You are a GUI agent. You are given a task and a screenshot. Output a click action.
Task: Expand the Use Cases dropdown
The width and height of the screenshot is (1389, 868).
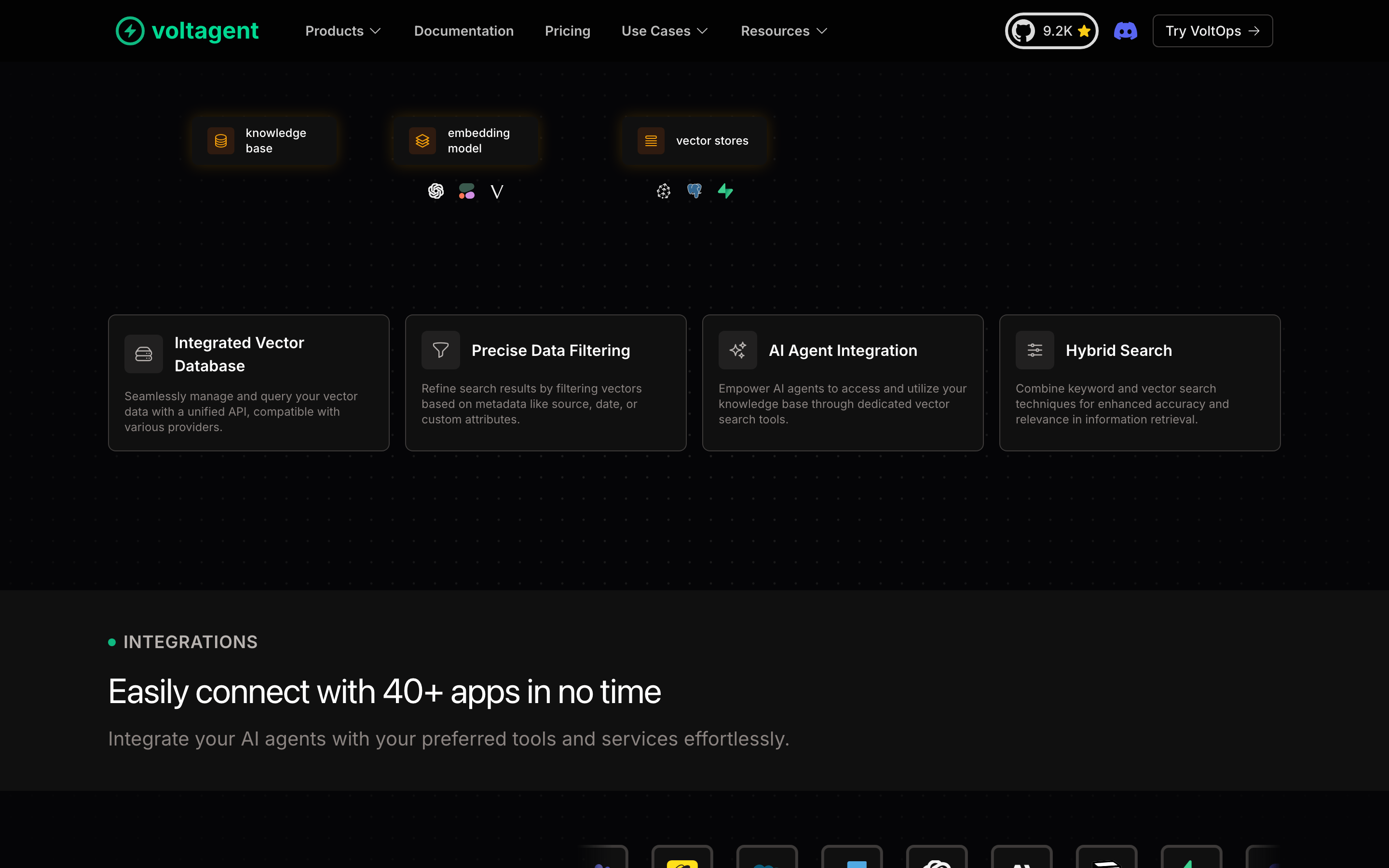665,31
